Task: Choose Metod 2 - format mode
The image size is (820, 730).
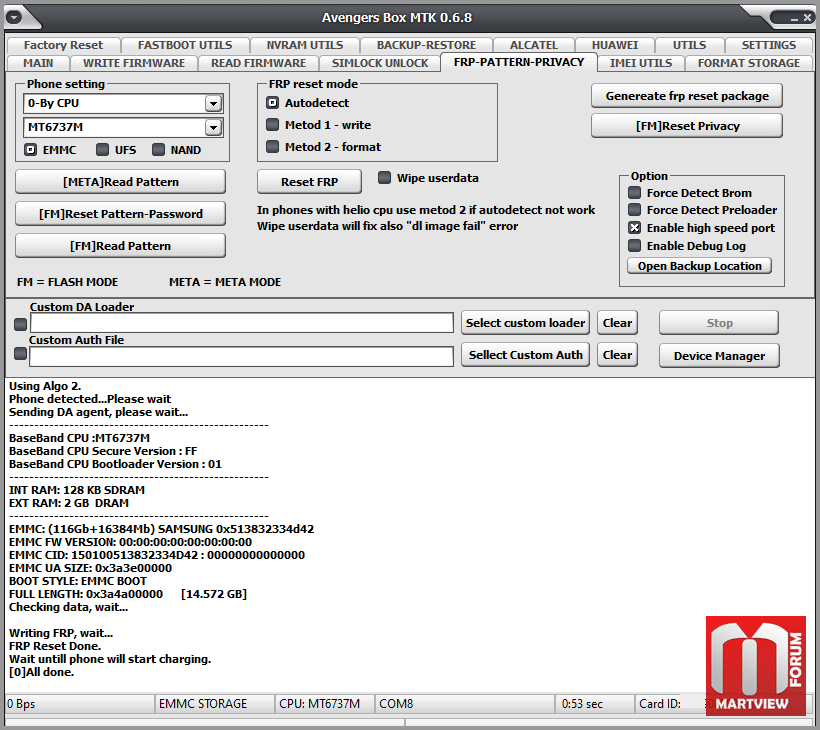Action: pos(272,146)
